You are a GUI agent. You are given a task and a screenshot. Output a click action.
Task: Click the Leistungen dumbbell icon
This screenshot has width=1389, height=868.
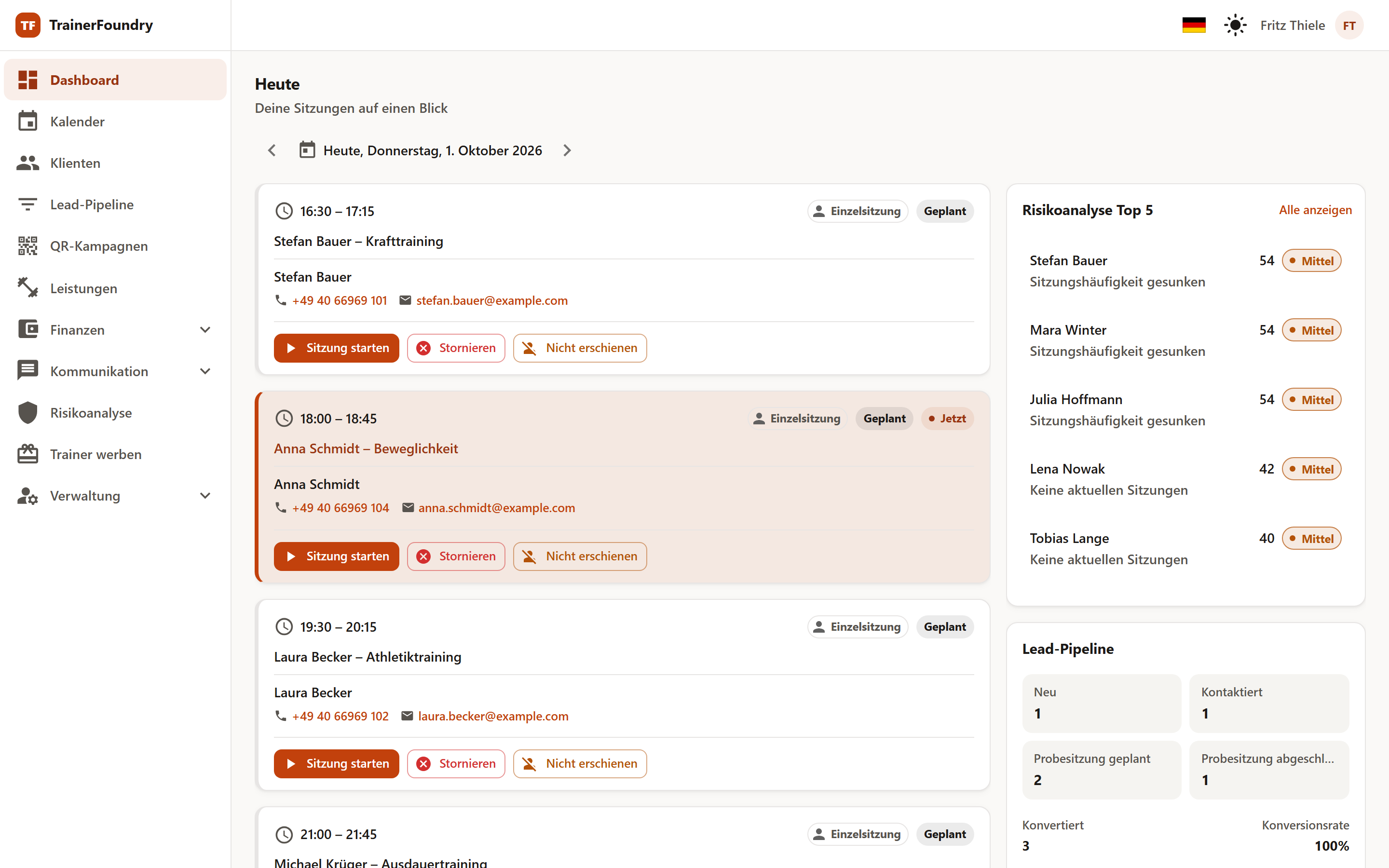click(x=27, y=287)
